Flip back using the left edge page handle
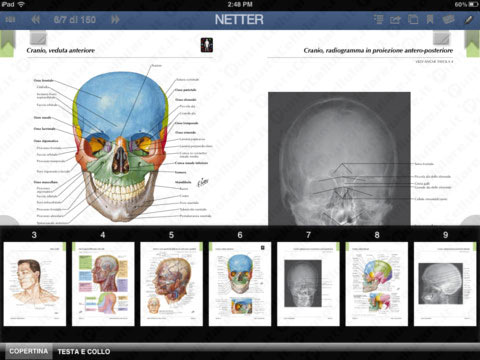This screenshot has width=480, height=360. coord(8,221)
